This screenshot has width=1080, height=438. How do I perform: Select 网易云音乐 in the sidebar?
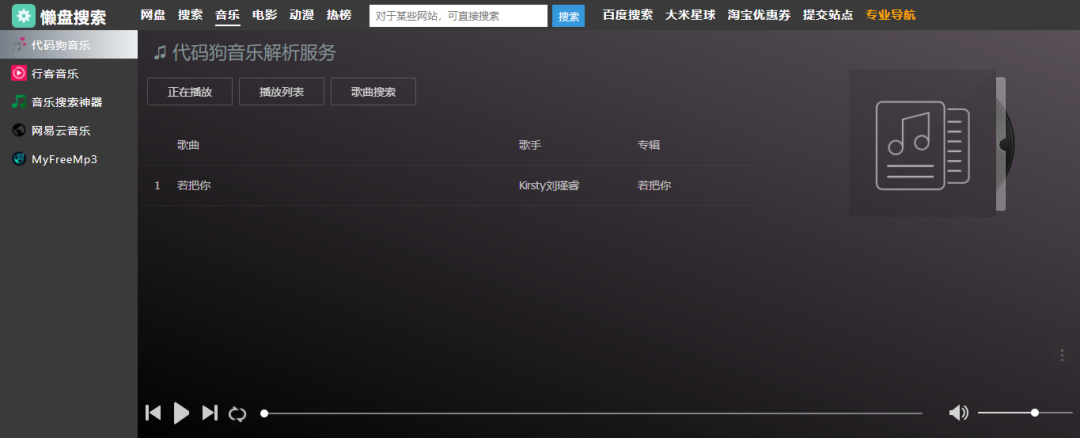[69, 130]
